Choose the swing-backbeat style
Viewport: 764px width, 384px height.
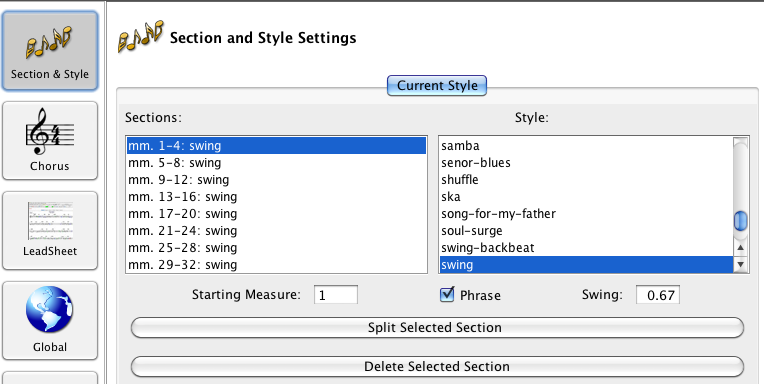tap(586, 248)
